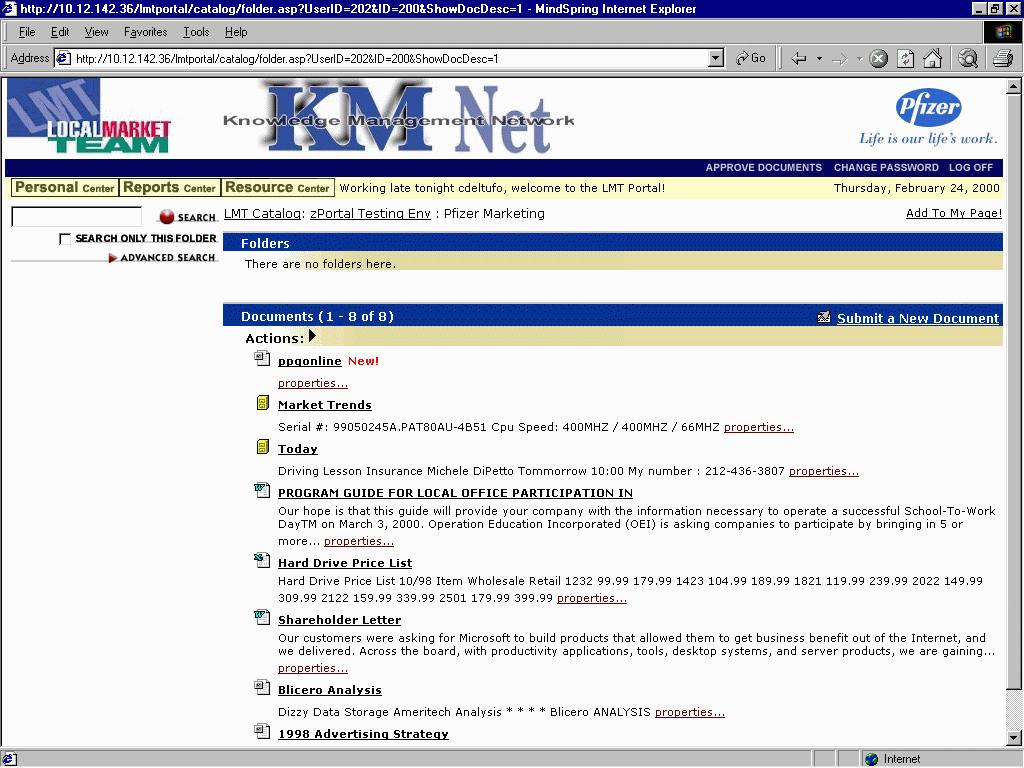This screenshot has width=1024, height=768.
Task: Stop page loading with Stop icon
Action: coord(879,59)
